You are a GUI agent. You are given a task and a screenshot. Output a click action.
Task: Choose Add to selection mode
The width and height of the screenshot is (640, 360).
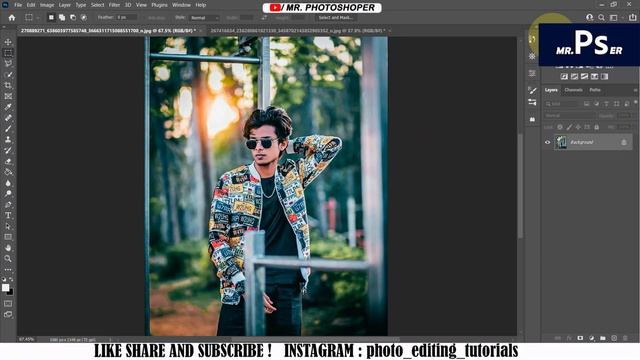point(62,18)
